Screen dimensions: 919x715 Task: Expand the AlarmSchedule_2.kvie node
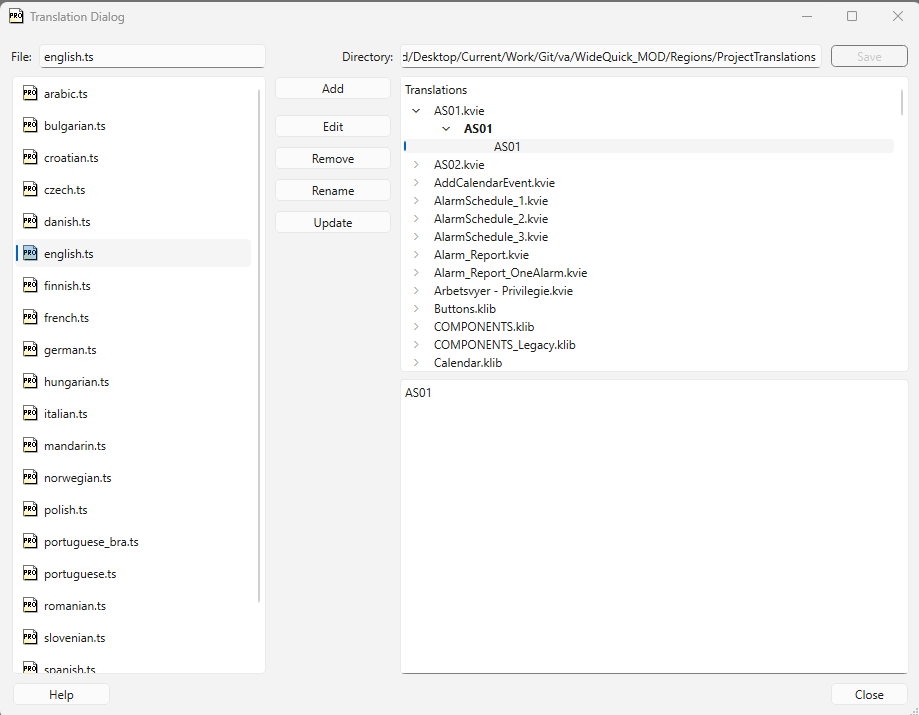click(x=416, y=219)
